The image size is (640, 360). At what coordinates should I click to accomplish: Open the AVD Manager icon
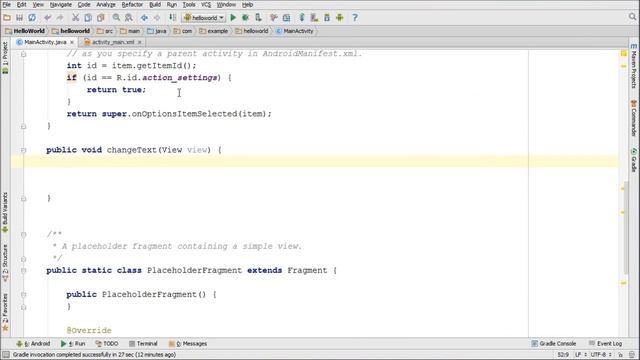pyautogui.click(x=314, y=18)
